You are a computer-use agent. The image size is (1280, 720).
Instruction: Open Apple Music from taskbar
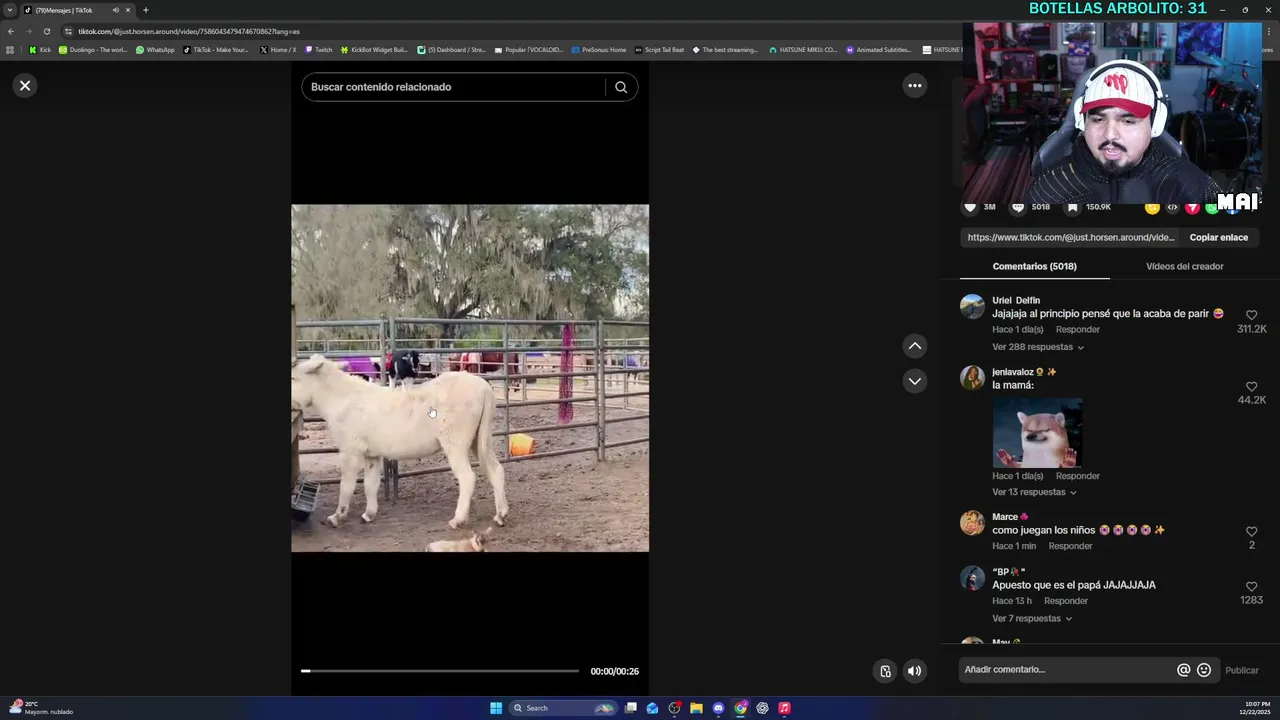(784, 708)
